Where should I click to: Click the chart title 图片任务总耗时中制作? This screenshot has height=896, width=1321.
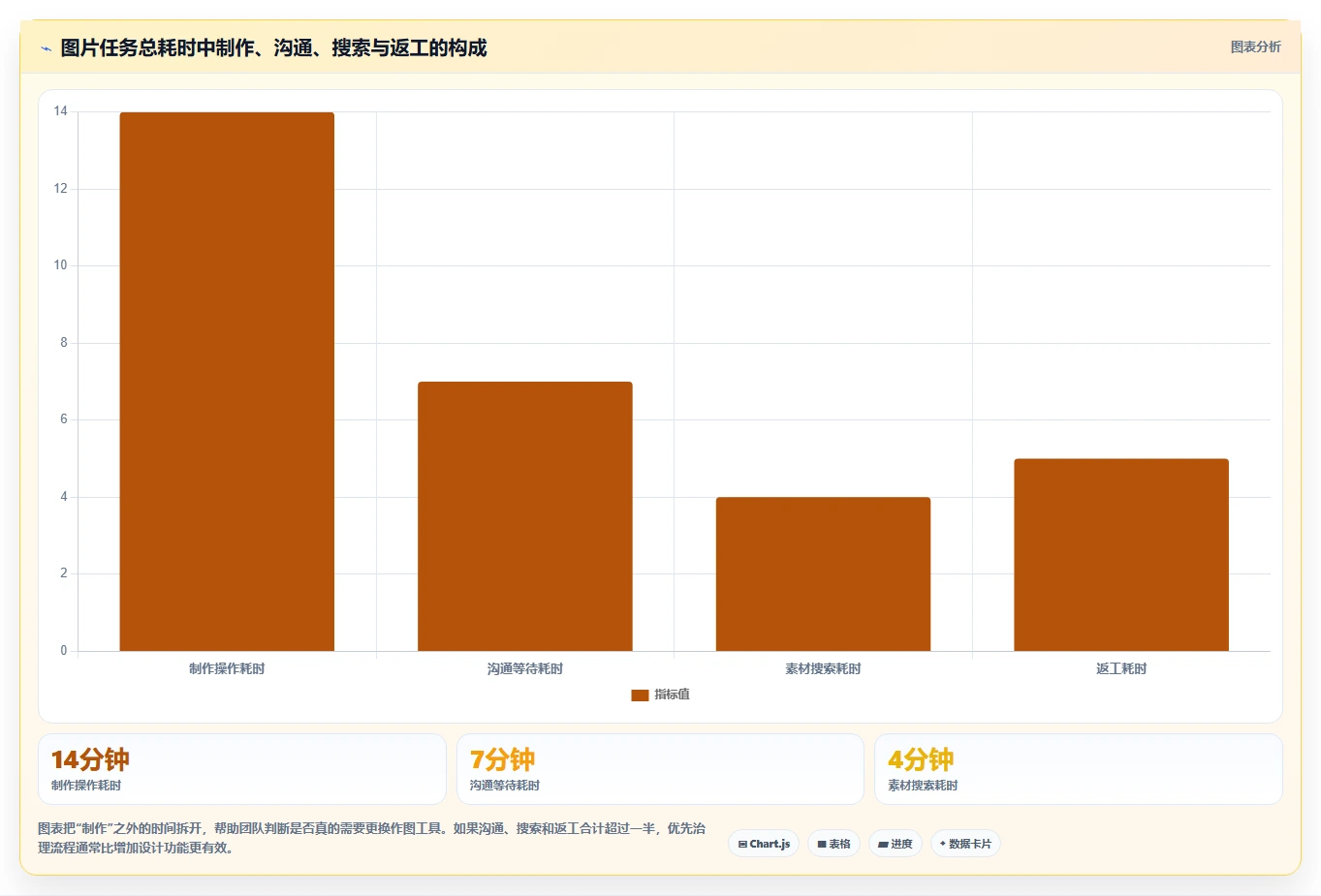click(x=273, y=47)
